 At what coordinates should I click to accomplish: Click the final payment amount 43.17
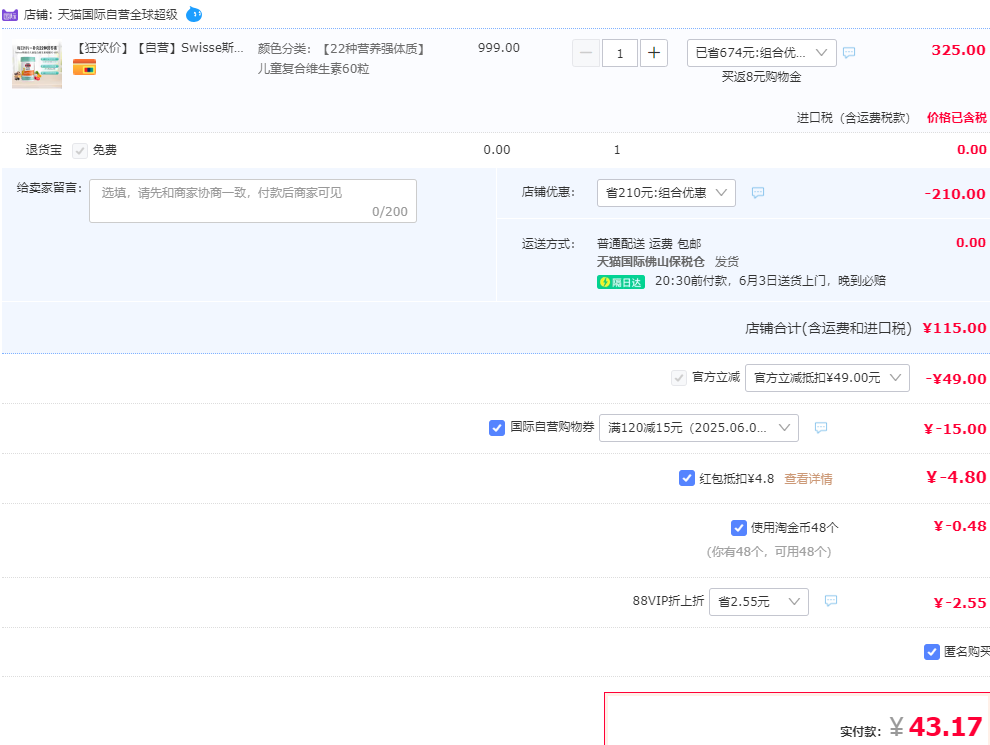tap(945, 727)
